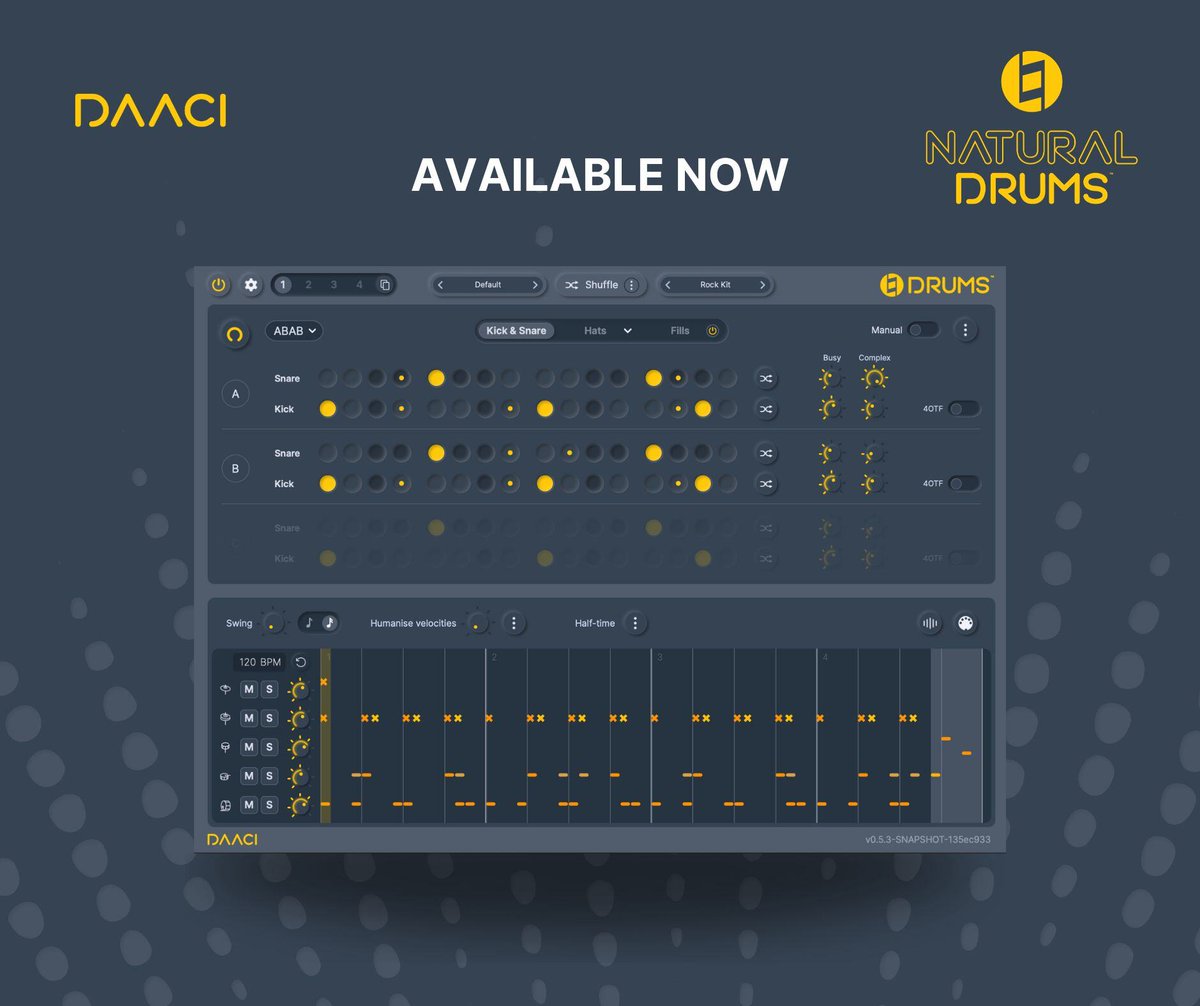This screenshot has height=1006, width=1200.
Task: Click the BPM reset arrow icon
Action: (301, 662)
